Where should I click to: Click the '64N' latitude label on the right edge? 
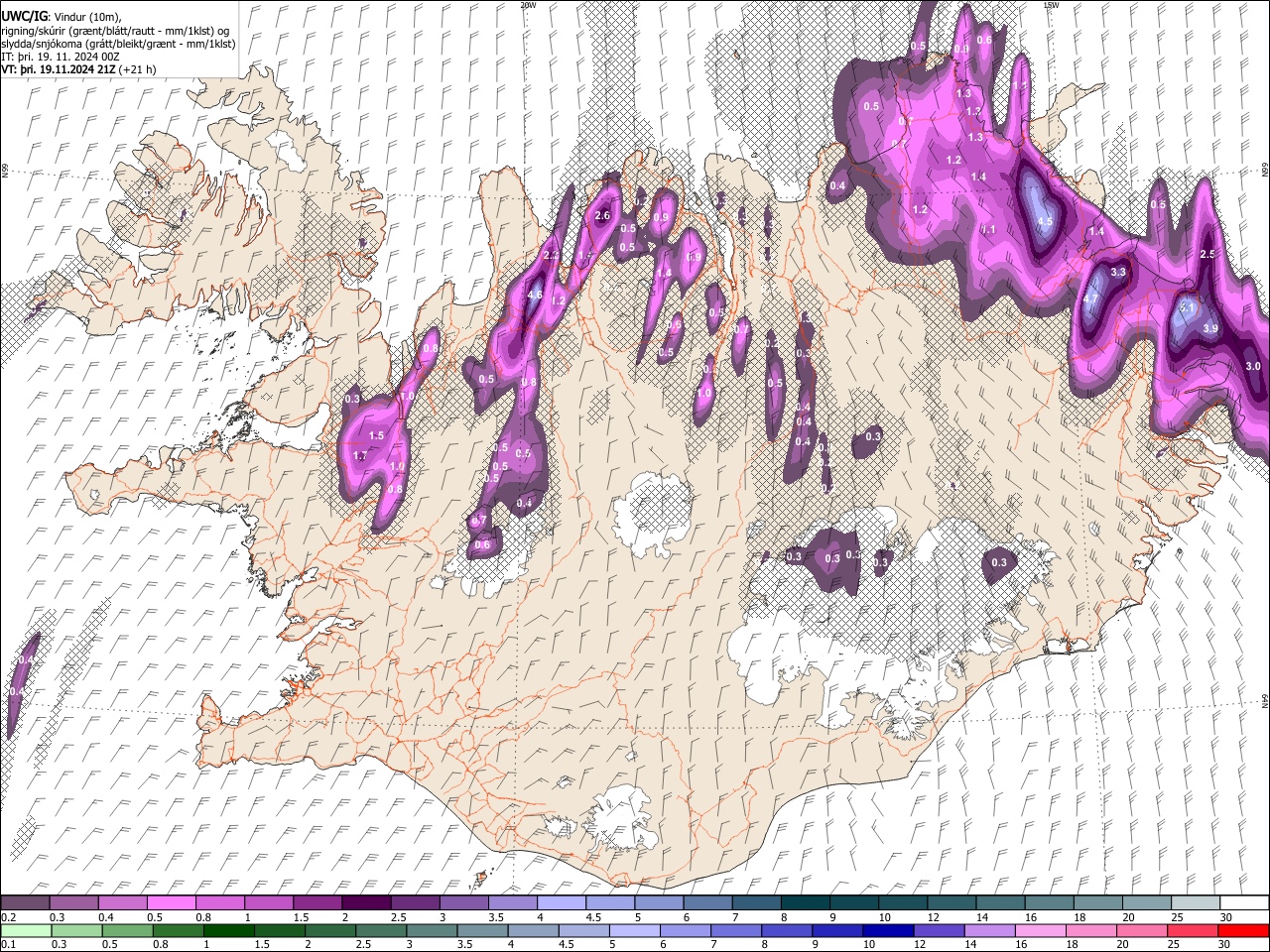pyautogui.click(x=1265, y=700)
